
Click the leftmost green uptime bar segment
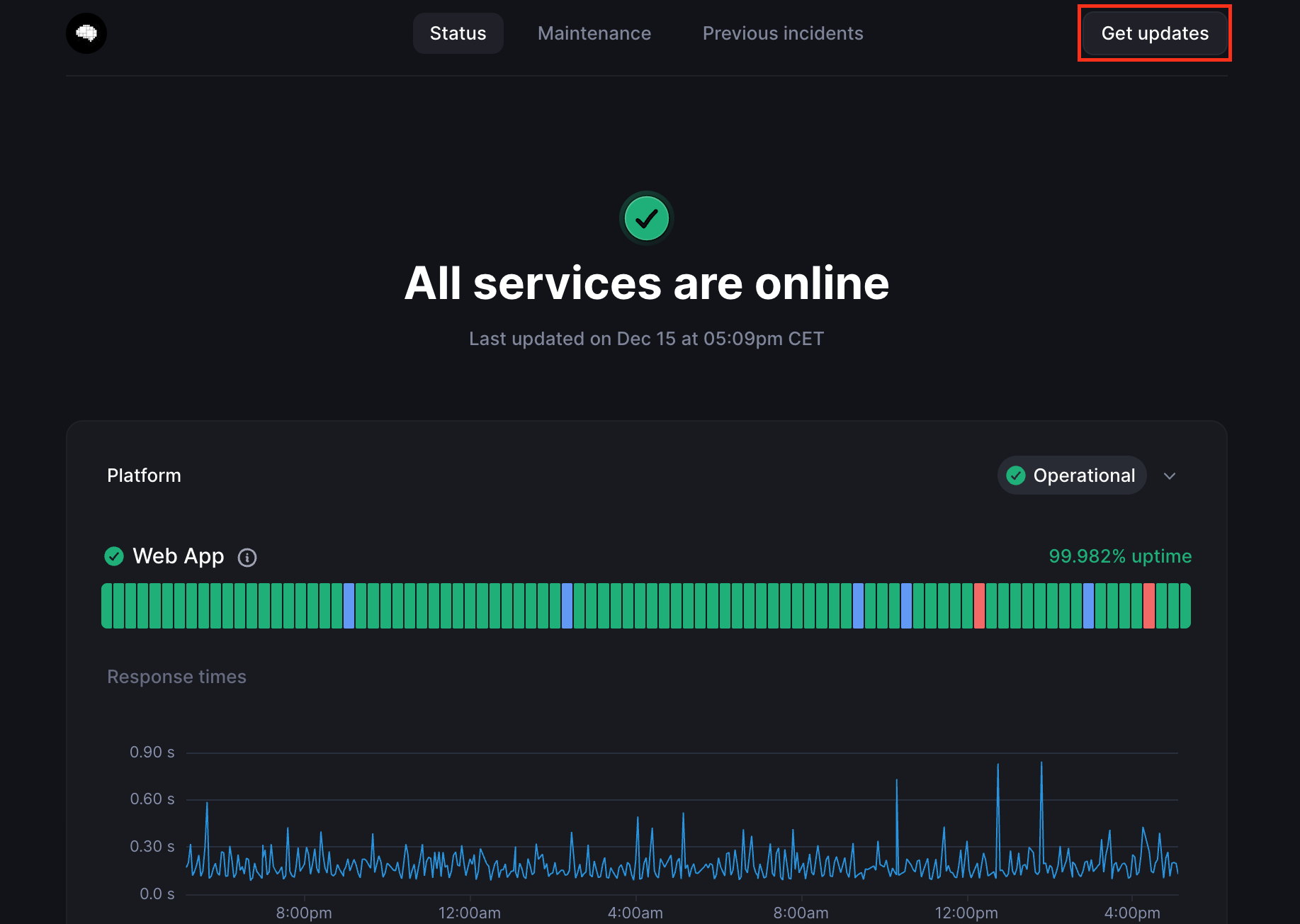[x=107, y=606]
